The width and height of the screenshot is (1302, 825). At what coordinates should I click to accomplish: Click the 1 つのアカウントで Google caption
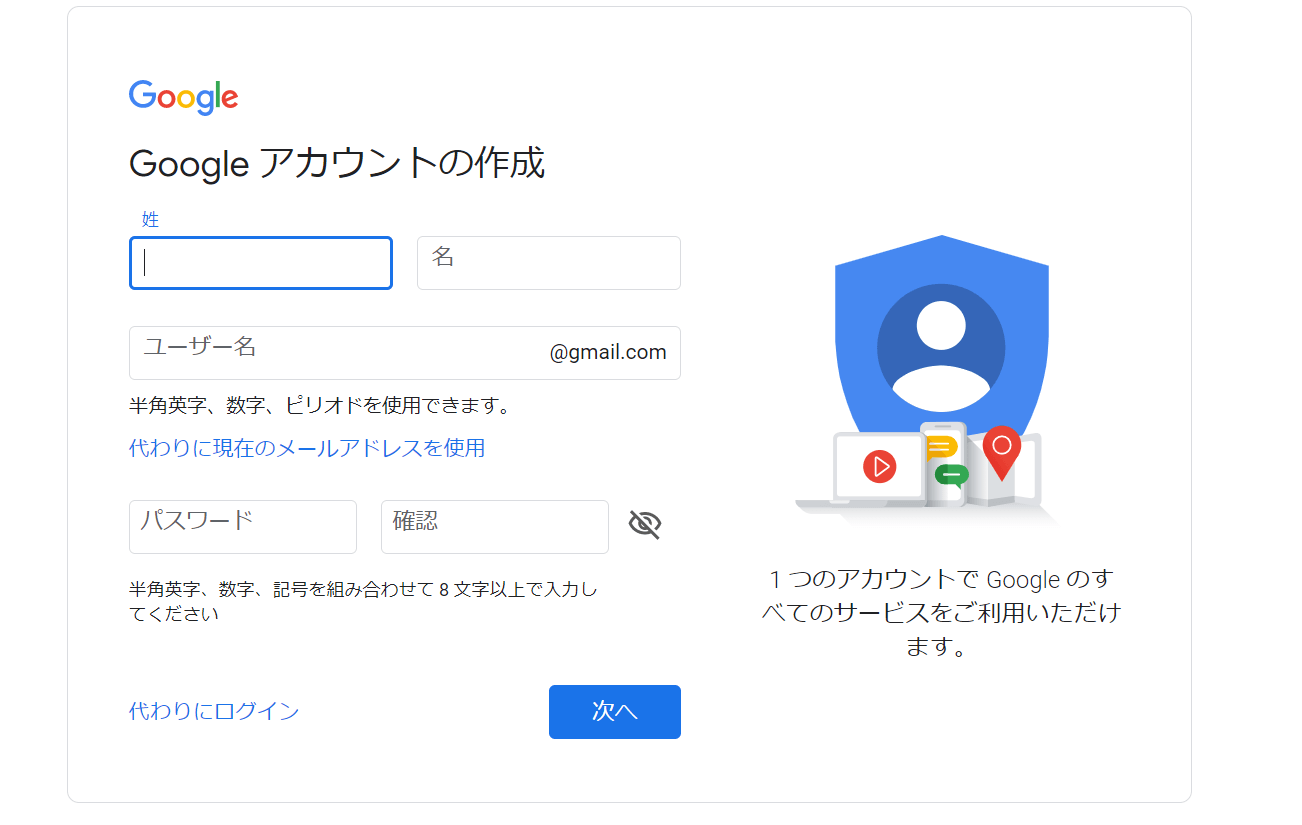pyautogui.click(x=941, y=613)
